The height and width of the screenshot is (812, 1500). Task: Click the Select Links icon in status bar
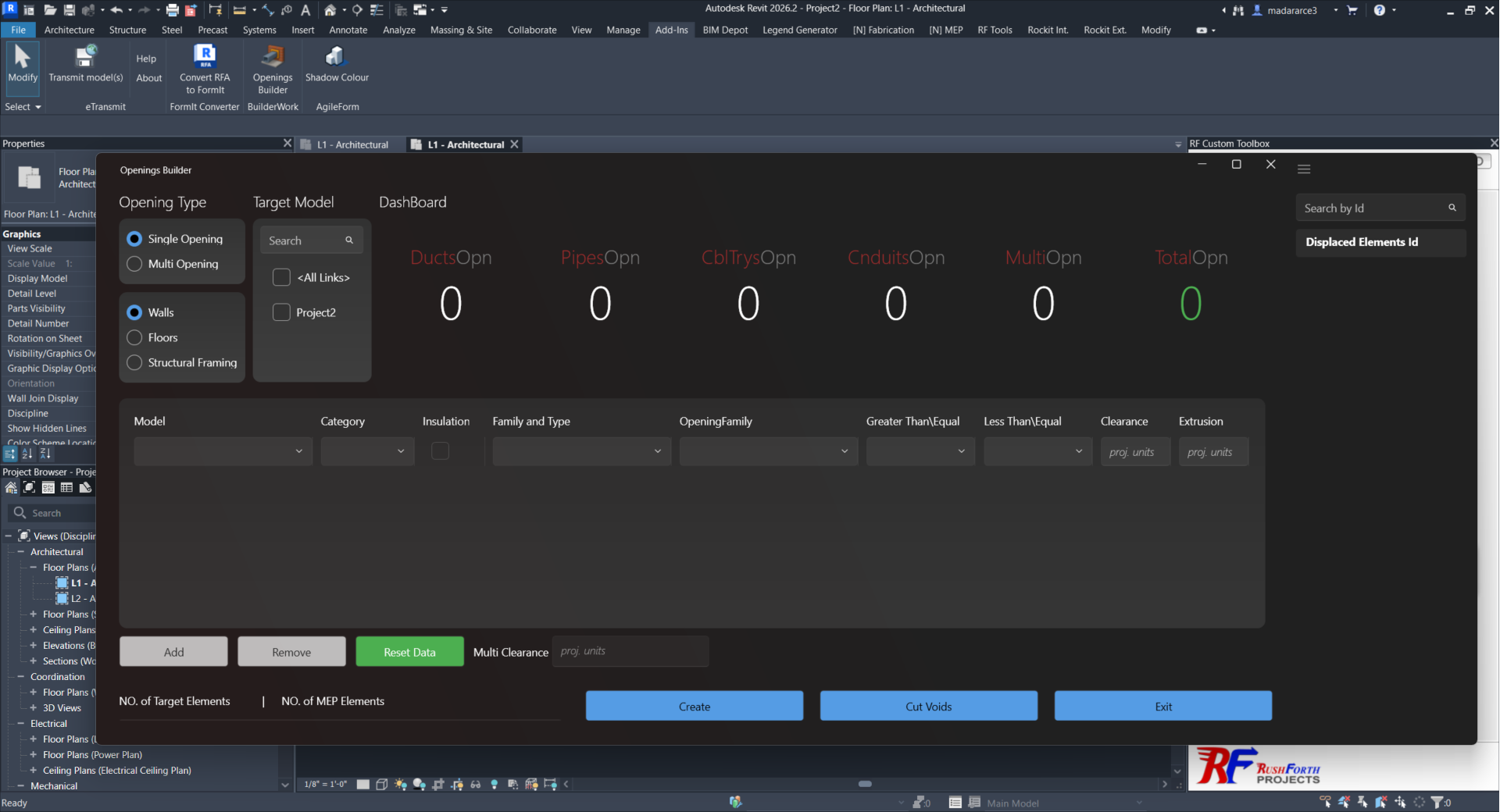[1325, 803]
